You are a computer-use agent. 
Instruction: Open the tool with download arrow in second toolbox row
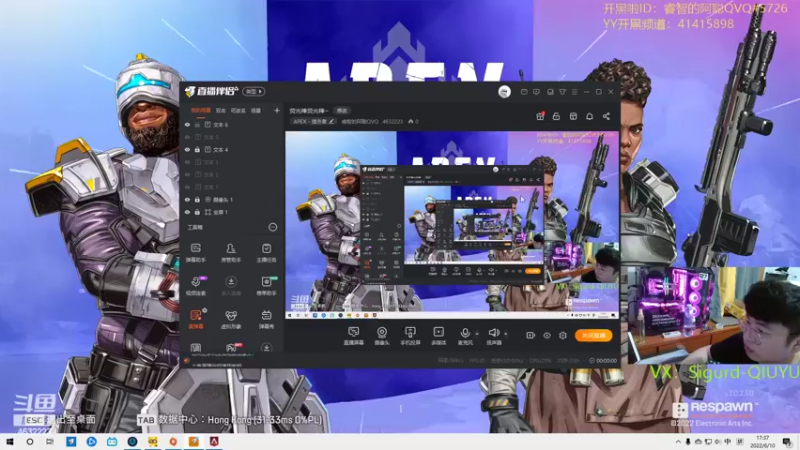coord(231,286)
